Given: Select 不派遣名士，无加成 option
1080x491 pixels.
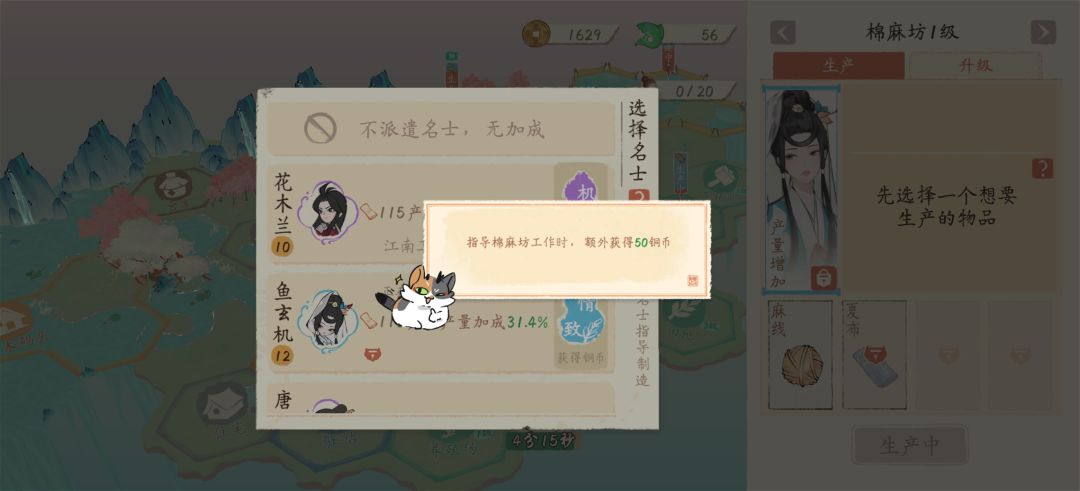Looking at the screenshot, I should 441,129.
